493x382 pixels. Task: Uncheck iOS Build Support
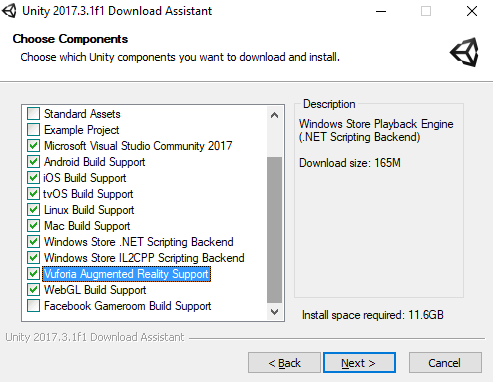click(33, 178)
